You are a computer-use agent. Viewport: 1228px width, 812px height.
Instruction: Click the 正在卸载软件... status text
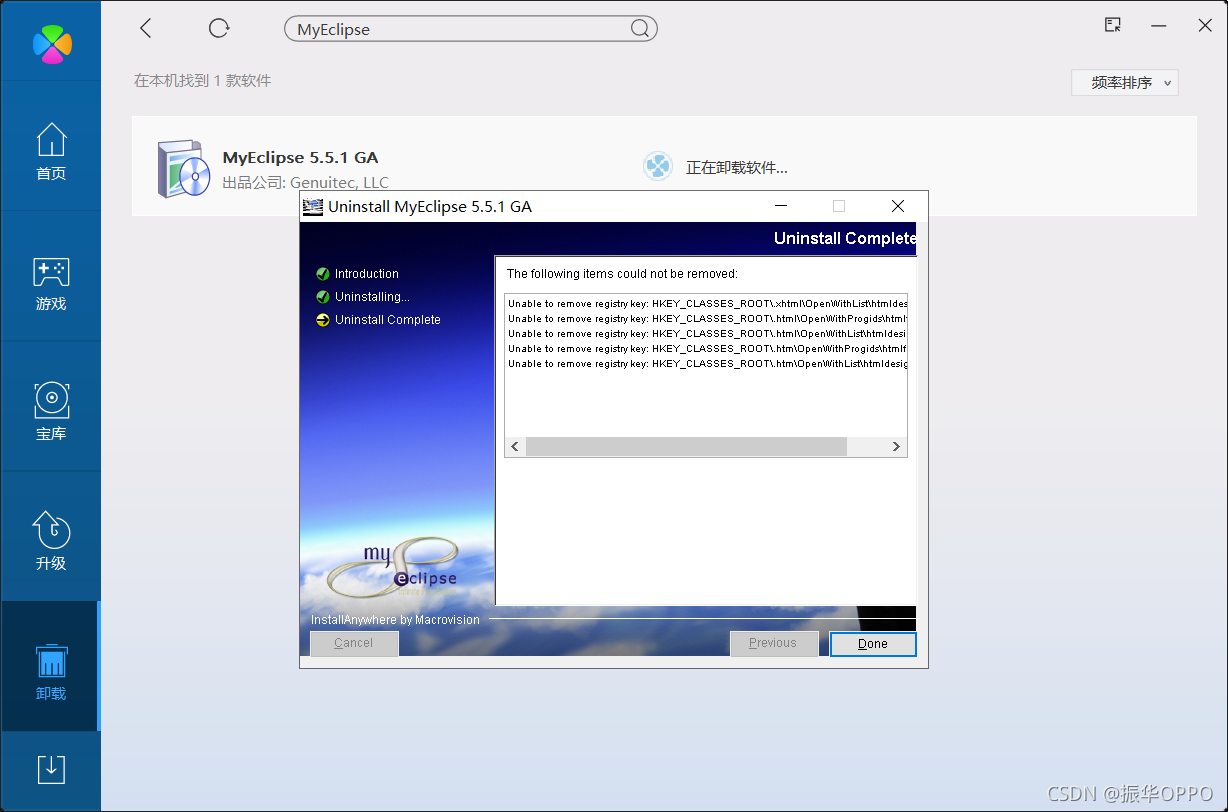[737, 168]
